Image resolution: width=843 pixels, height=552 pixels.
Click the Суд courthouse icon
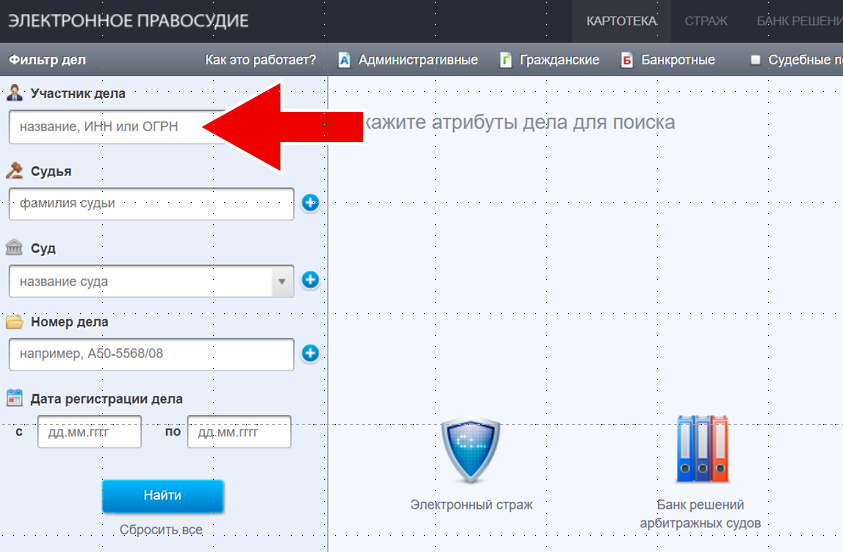tap(15, 247)
